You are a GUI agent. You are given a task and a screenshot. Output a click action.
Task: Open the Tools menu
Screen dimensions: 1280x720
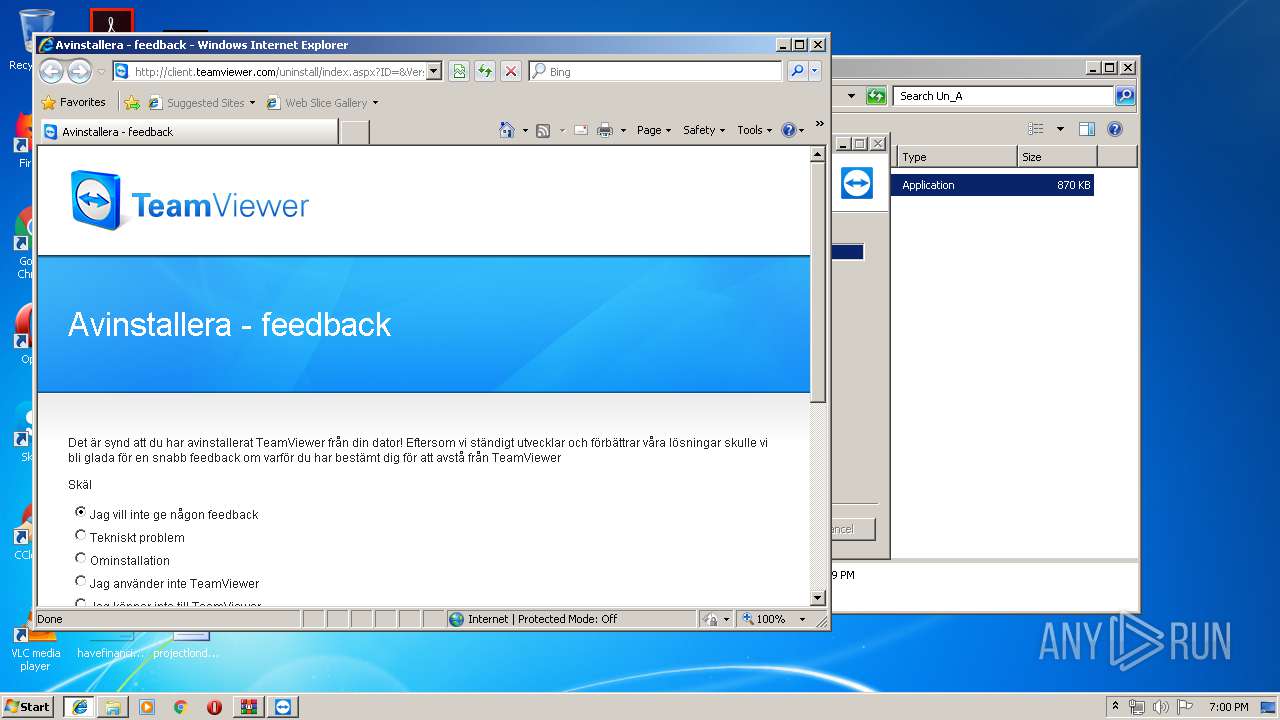point(755,130)
